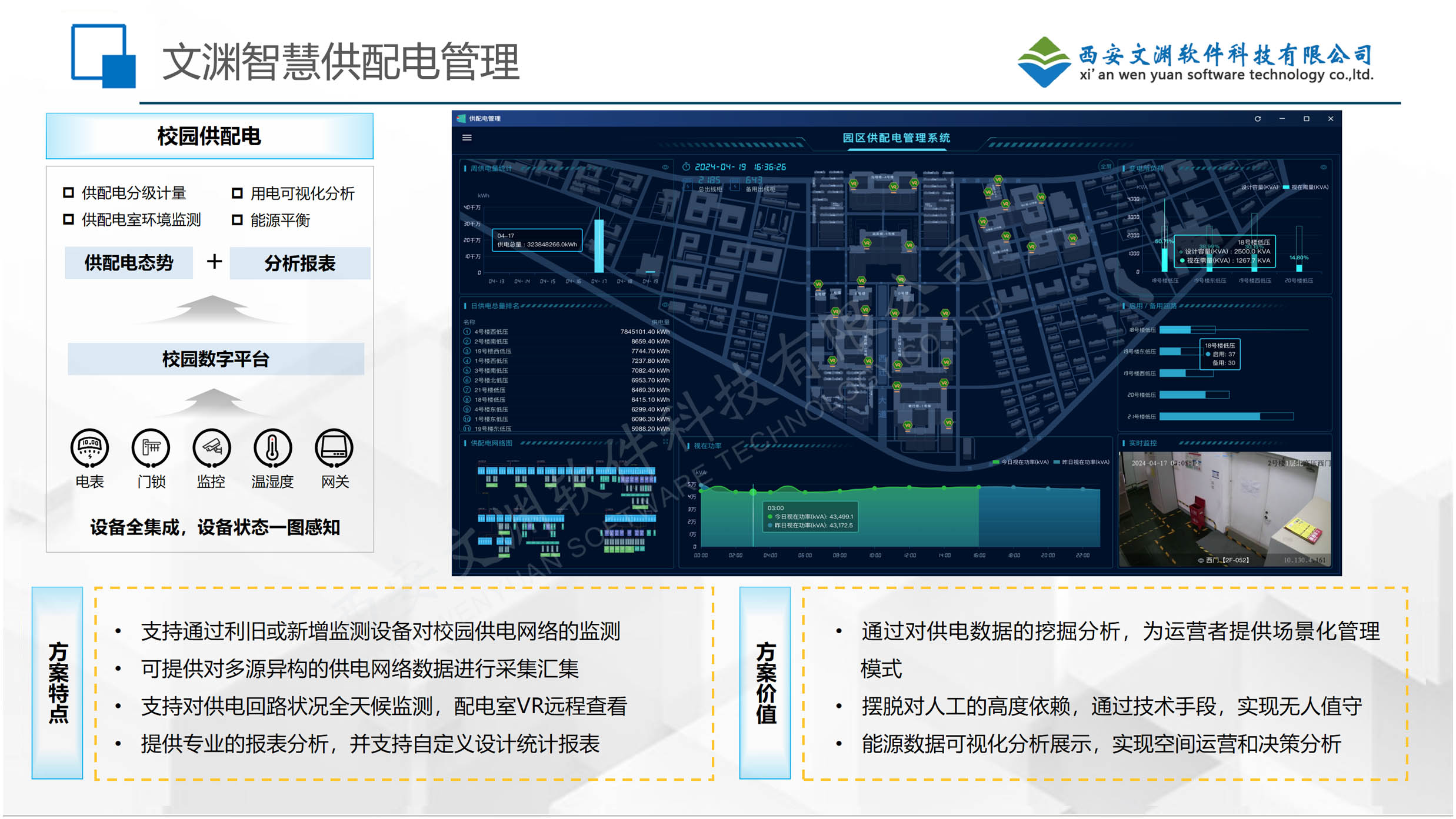Select ranking row 1号楼西低压

(x=566, y=361)
